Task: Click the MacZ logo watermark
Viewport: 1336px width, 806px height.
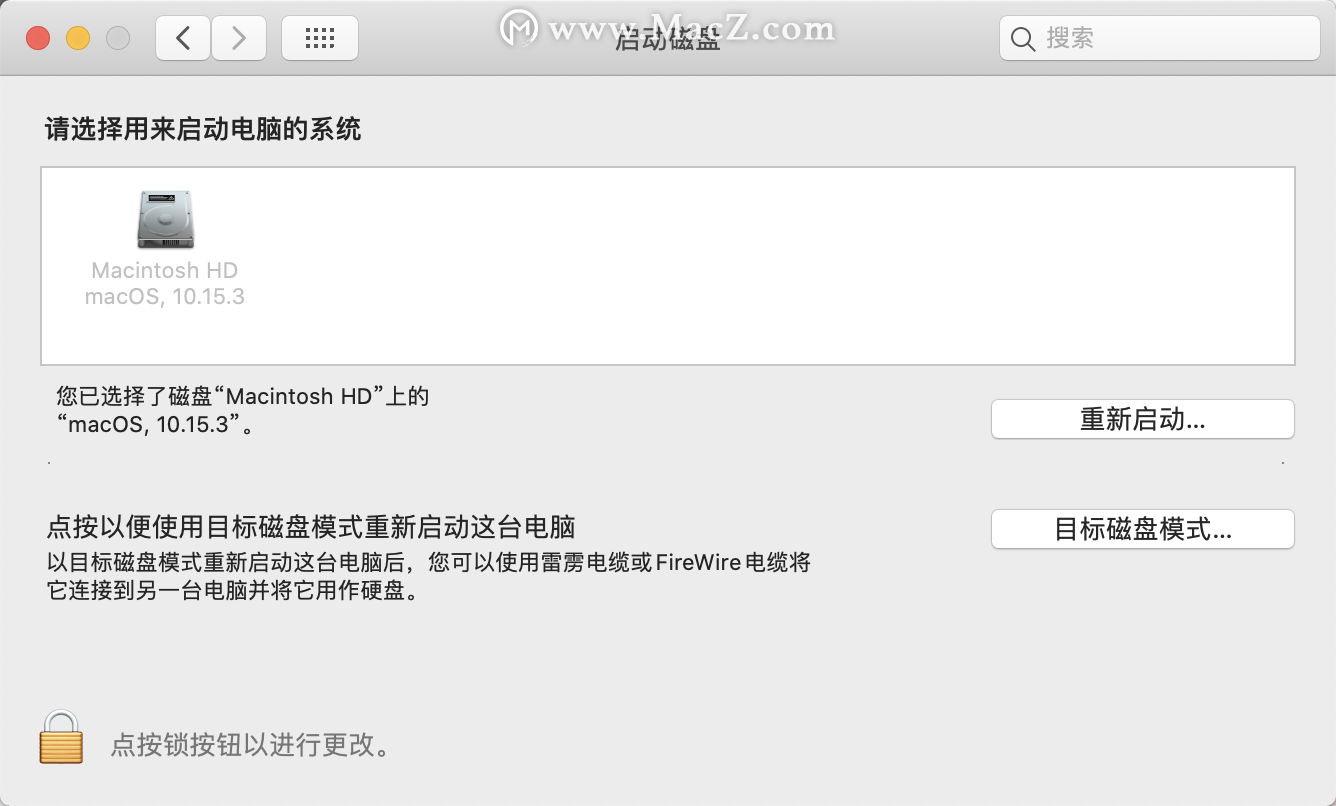Action: click(520, 28)
